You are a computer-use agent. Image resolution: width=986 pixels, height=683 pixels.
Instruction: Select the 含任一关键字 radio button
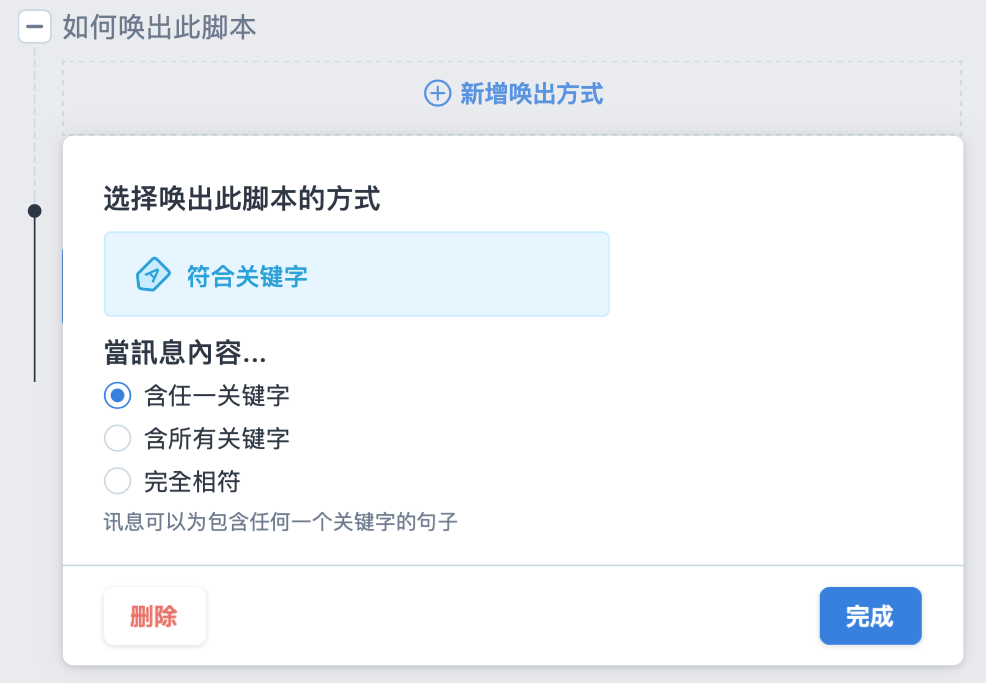(118, 396)
